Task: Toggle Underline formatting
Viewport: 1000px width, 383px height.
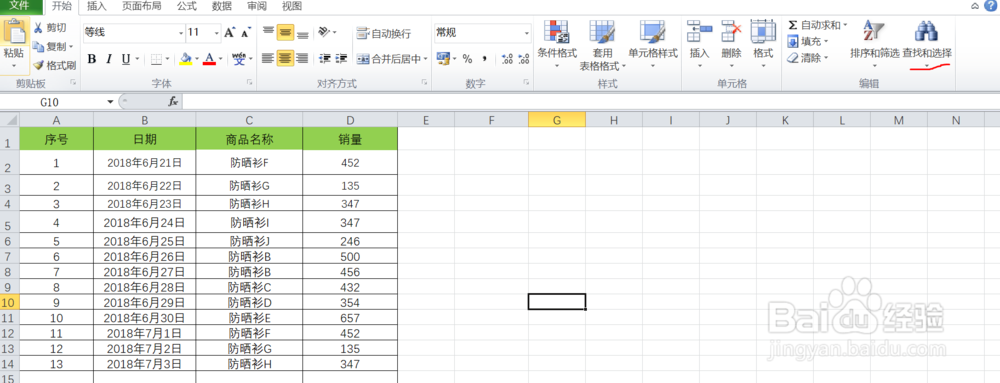Action: (x=126, y=59)
